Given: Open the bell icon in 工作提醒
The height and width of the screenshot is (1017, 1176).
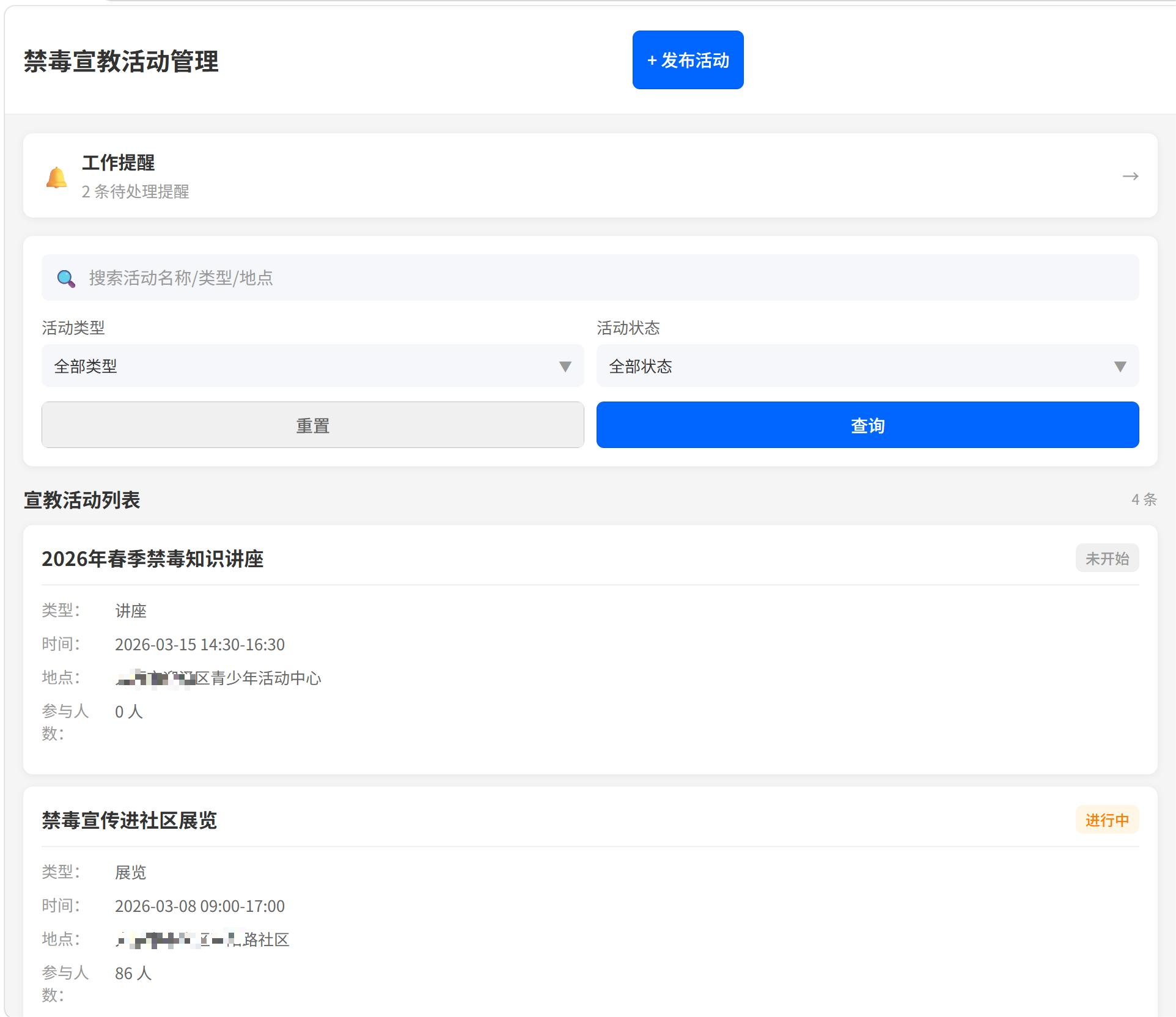Looking at the screenshot, I should (x=57, y=177).
